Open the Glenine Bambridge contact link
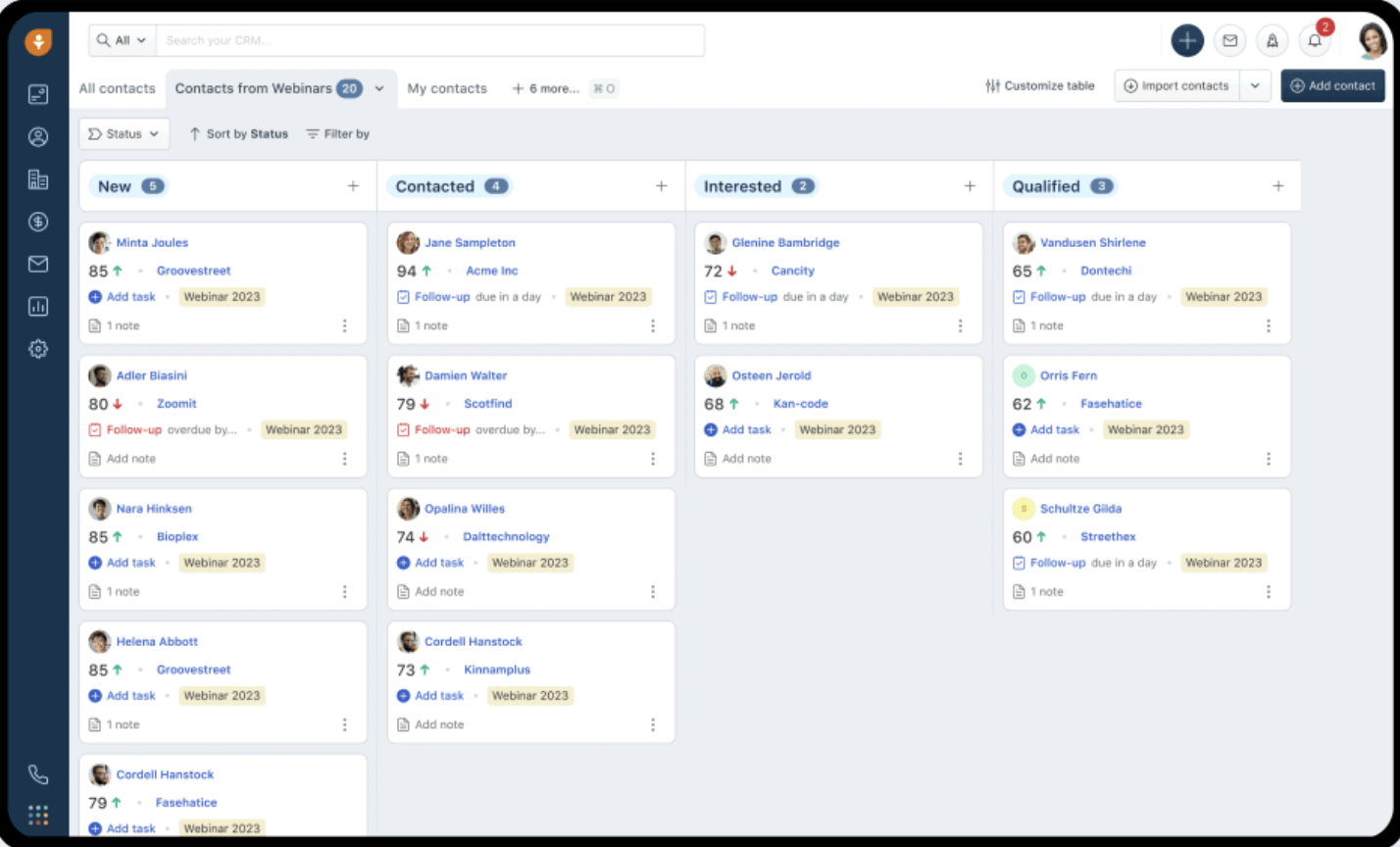 click(785, 243)
